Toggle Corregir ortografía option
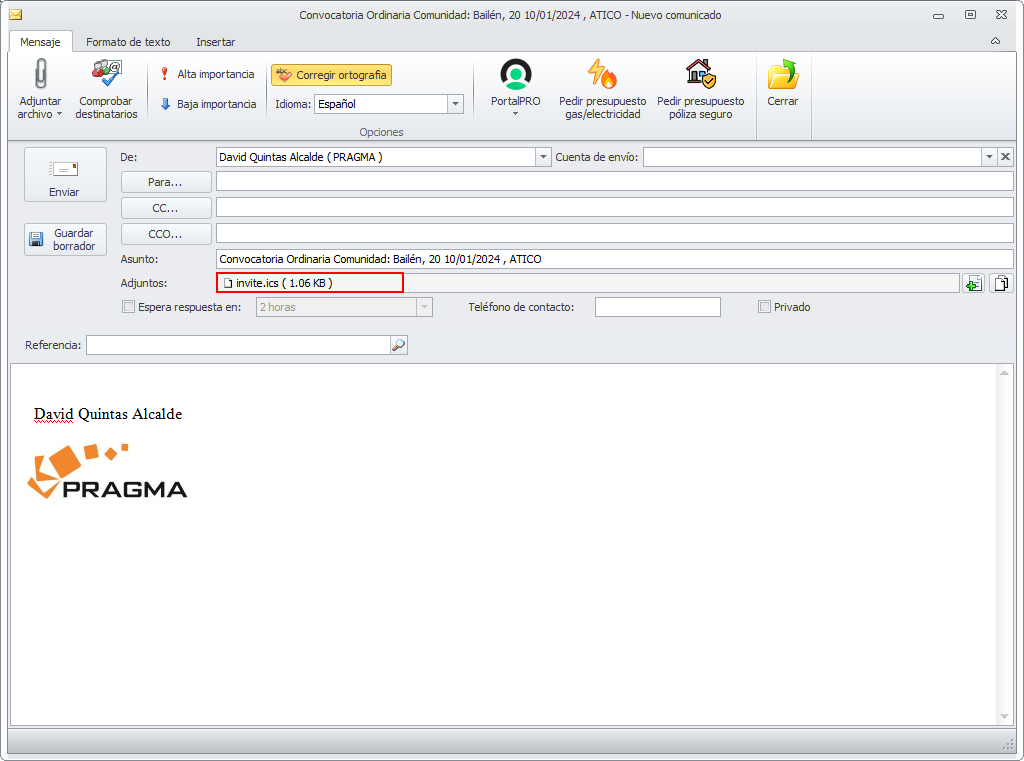The image size is (1024, 761). (332, 75)
